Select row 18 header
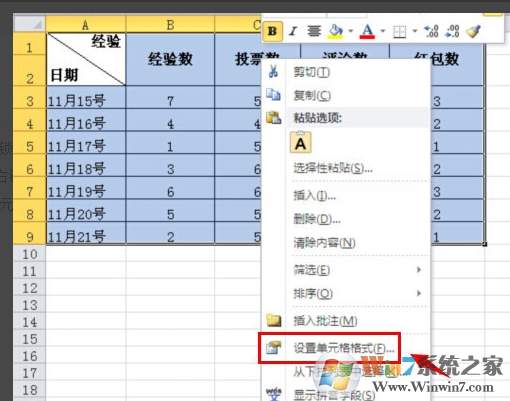The image size is (510, 401). tap(30, 390)
